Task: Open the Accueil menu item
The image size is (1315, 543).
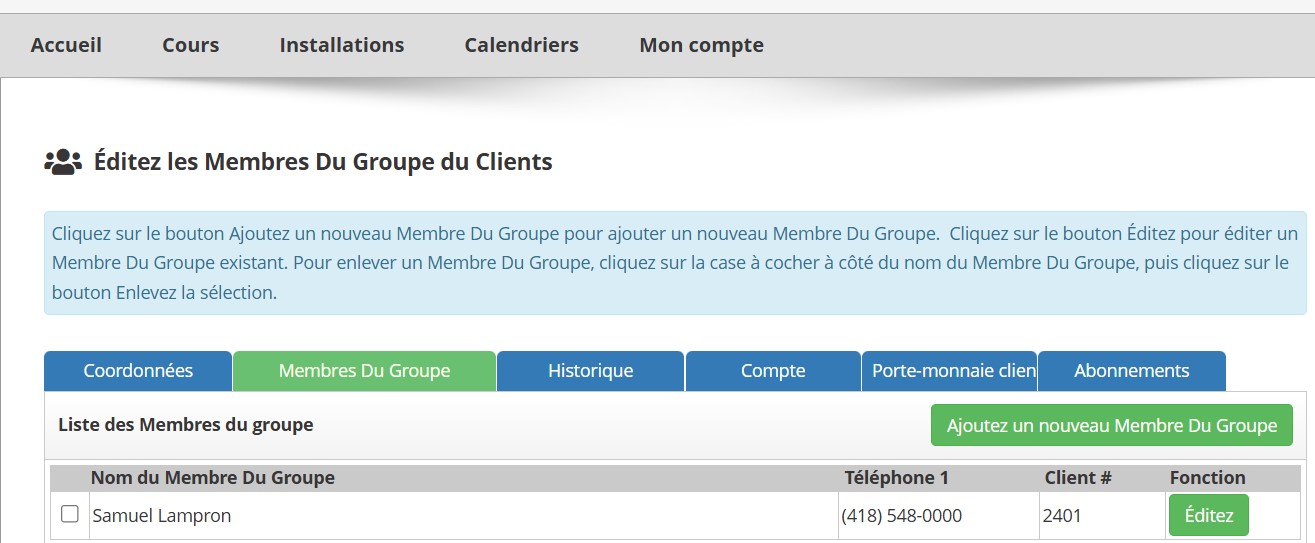Action: tap(66, 45)
